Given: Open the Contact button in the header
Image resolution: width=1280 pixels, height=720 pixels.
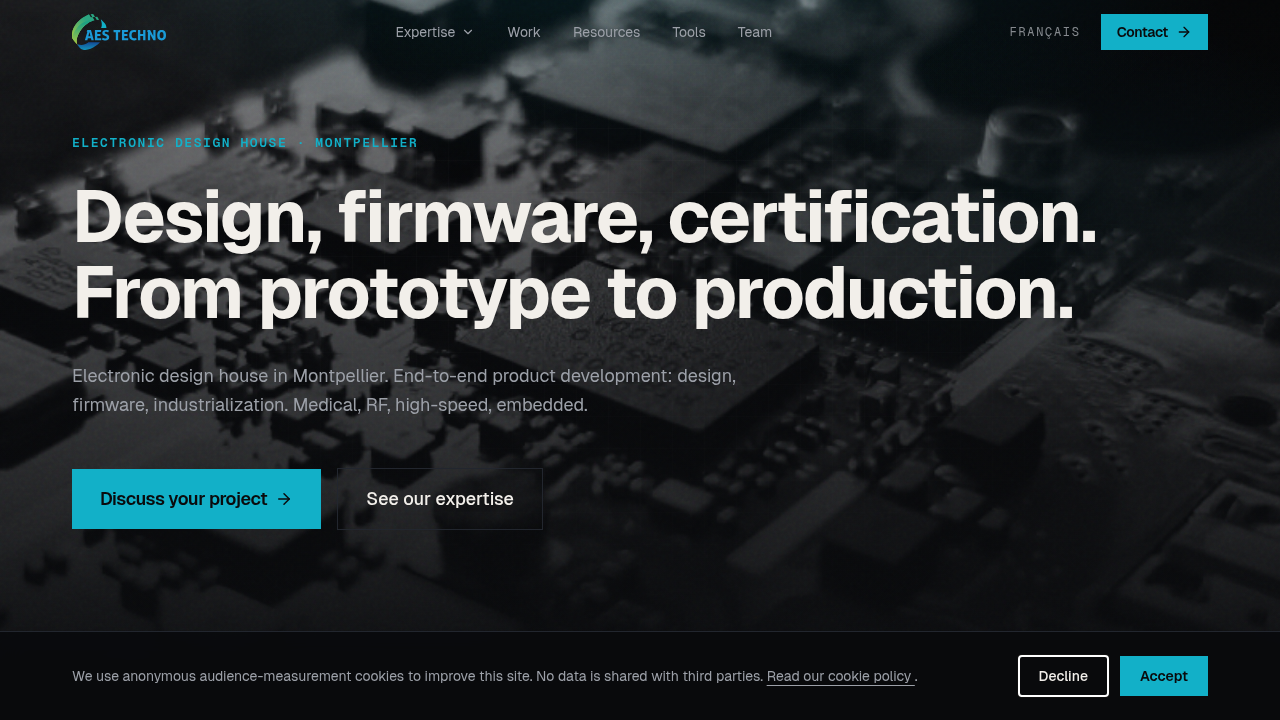Looking at the screenshot, I should coord(1154,32).
